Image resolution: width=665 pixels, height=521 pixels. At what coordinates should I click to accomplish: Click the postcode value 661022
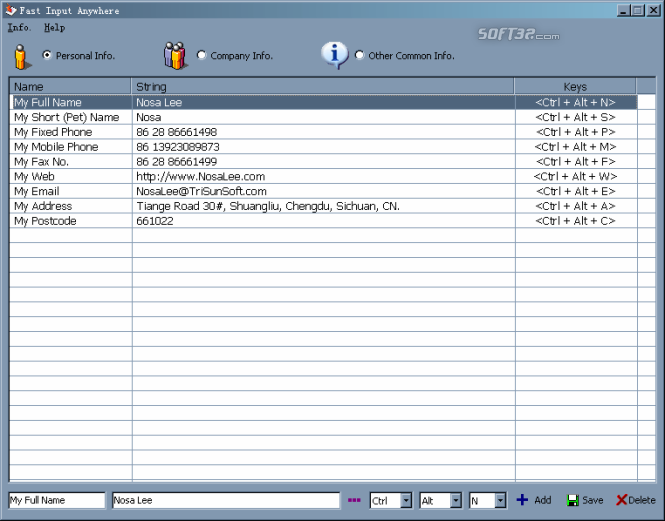155,221
